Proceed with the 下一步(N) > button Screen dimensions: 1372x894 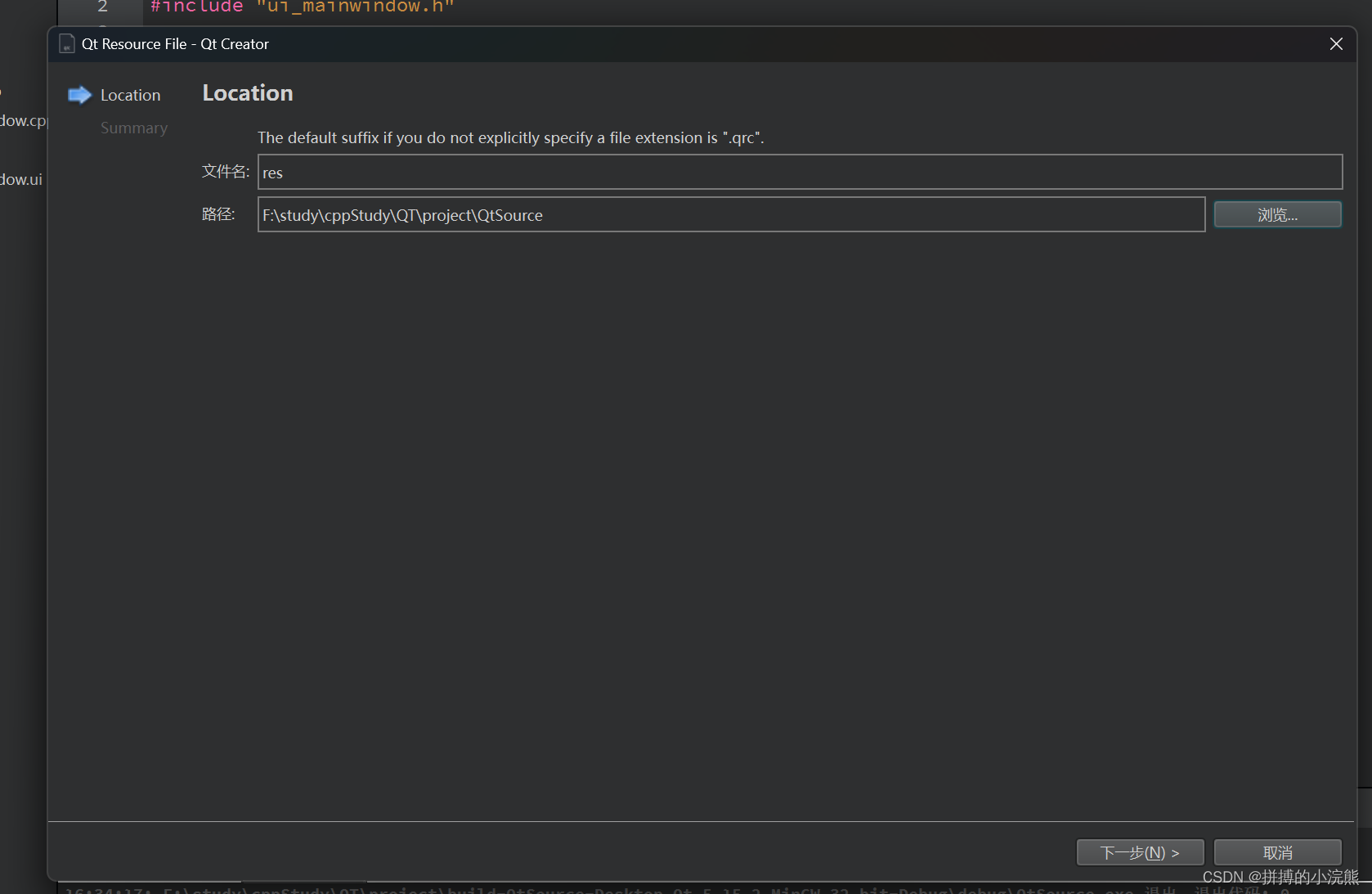click(x=1140, y=852)
